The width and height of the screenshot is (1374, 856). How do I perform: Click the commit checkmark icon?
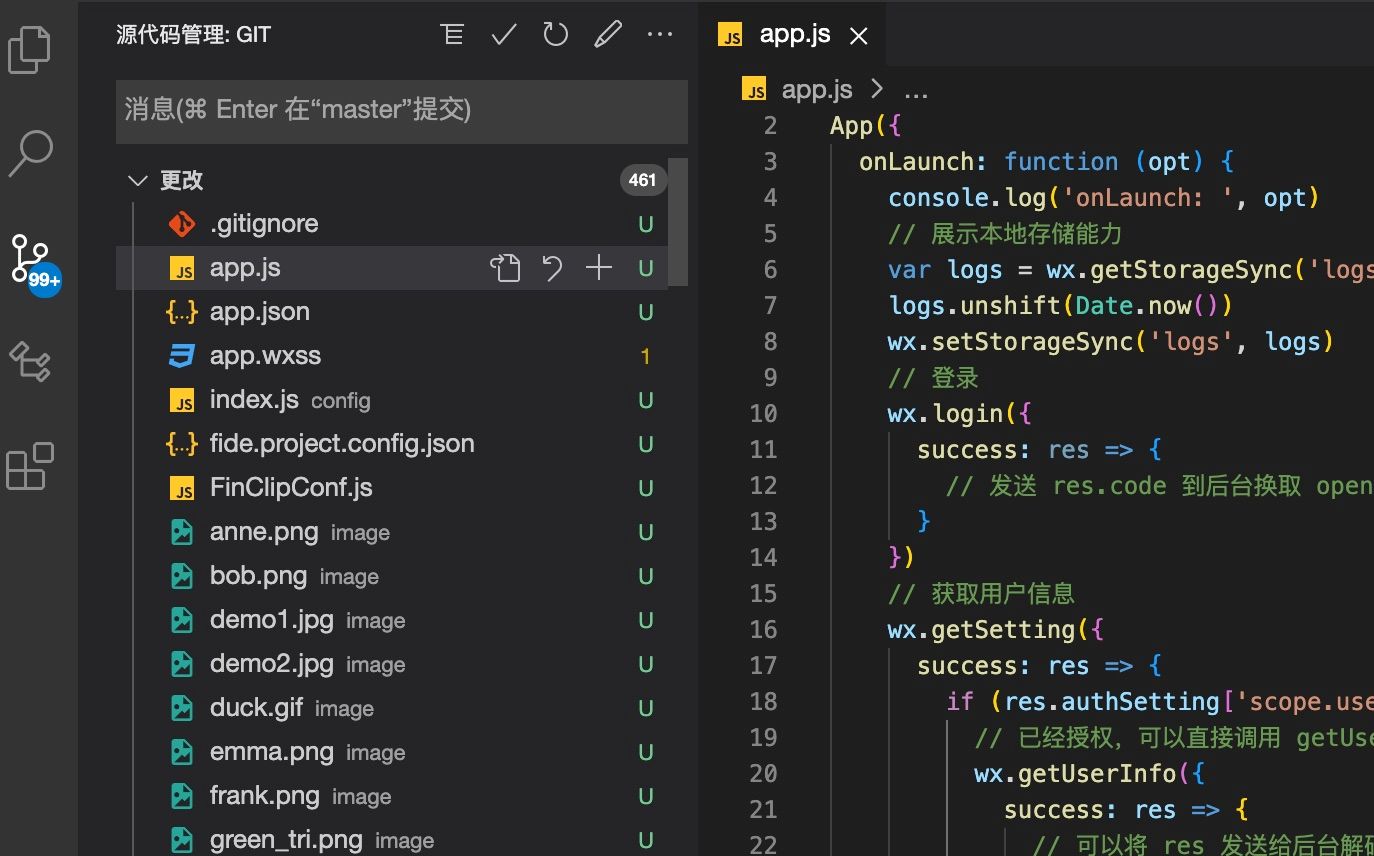click(504, 35)
